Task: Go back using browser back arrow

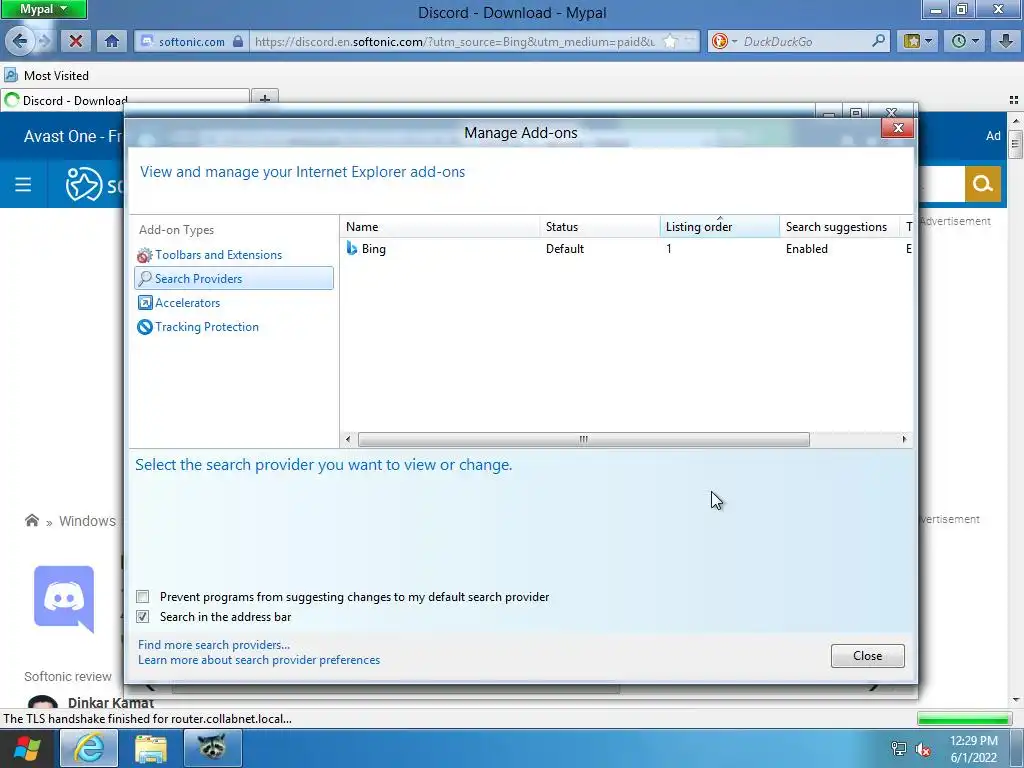Action: tap(19, 41)
